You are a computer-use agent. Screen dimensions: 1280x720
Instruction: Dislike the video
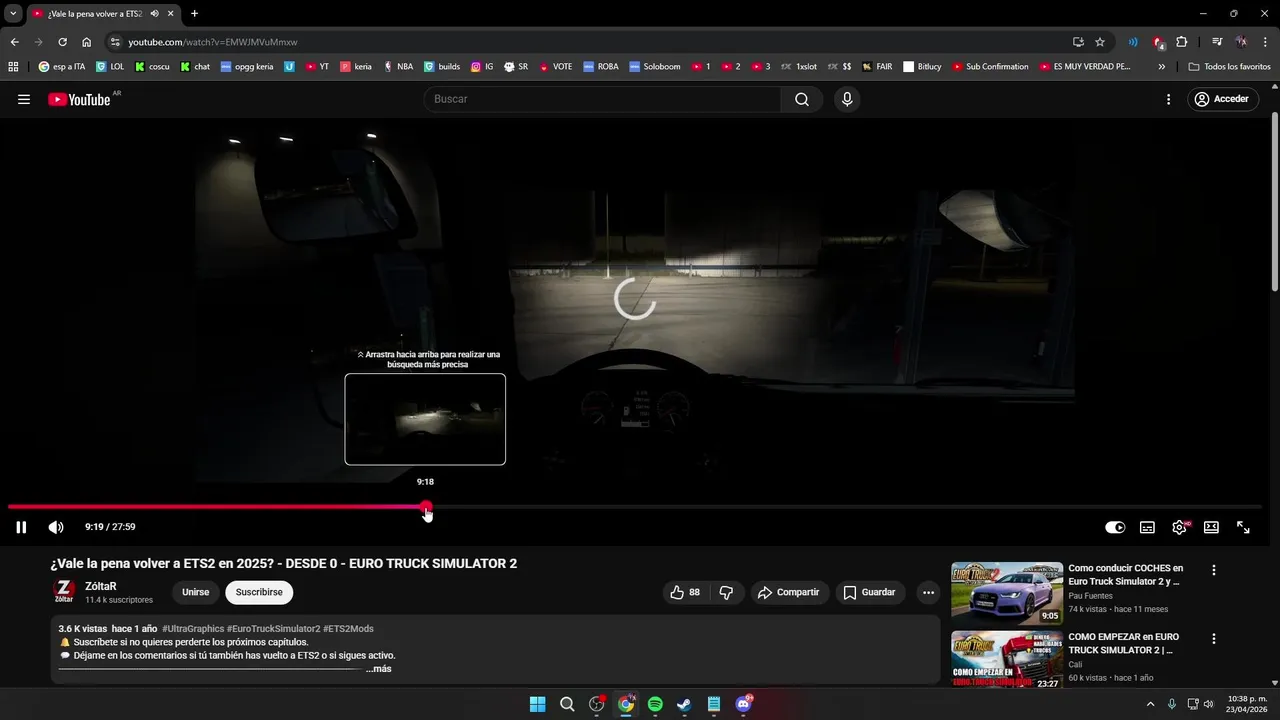[726, 592]
